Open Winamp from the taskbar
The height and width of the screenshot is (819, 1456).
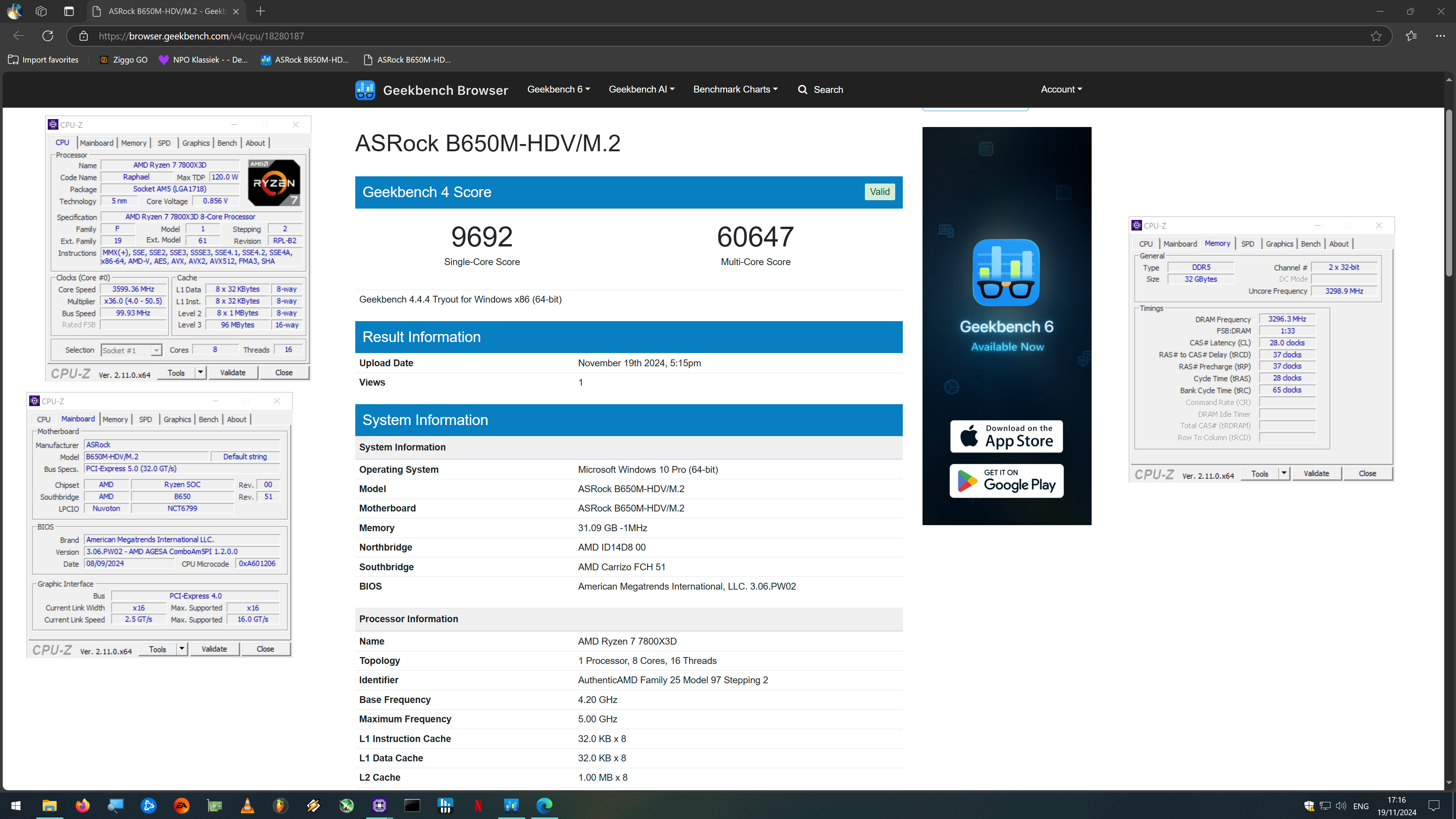314,806
